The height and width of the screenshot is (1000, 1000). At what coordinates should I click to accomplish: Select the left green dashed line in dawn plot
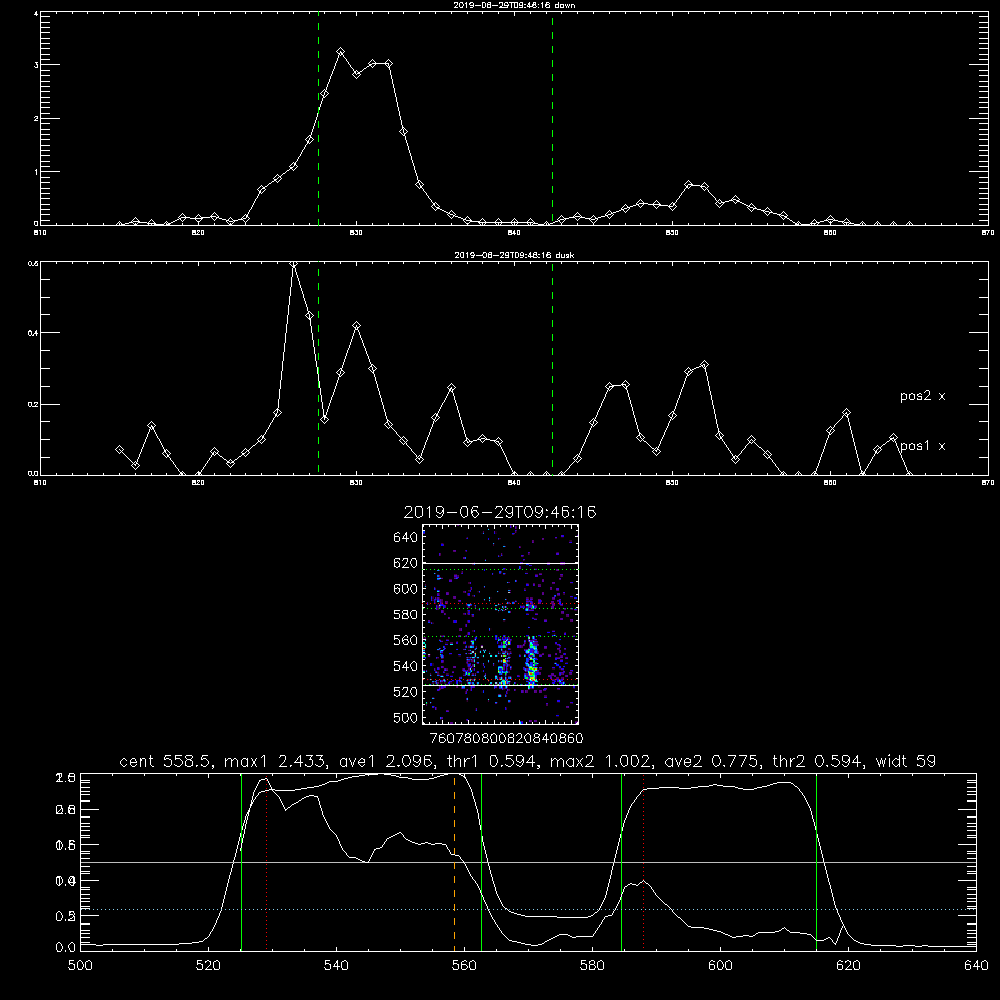point(318,119)
